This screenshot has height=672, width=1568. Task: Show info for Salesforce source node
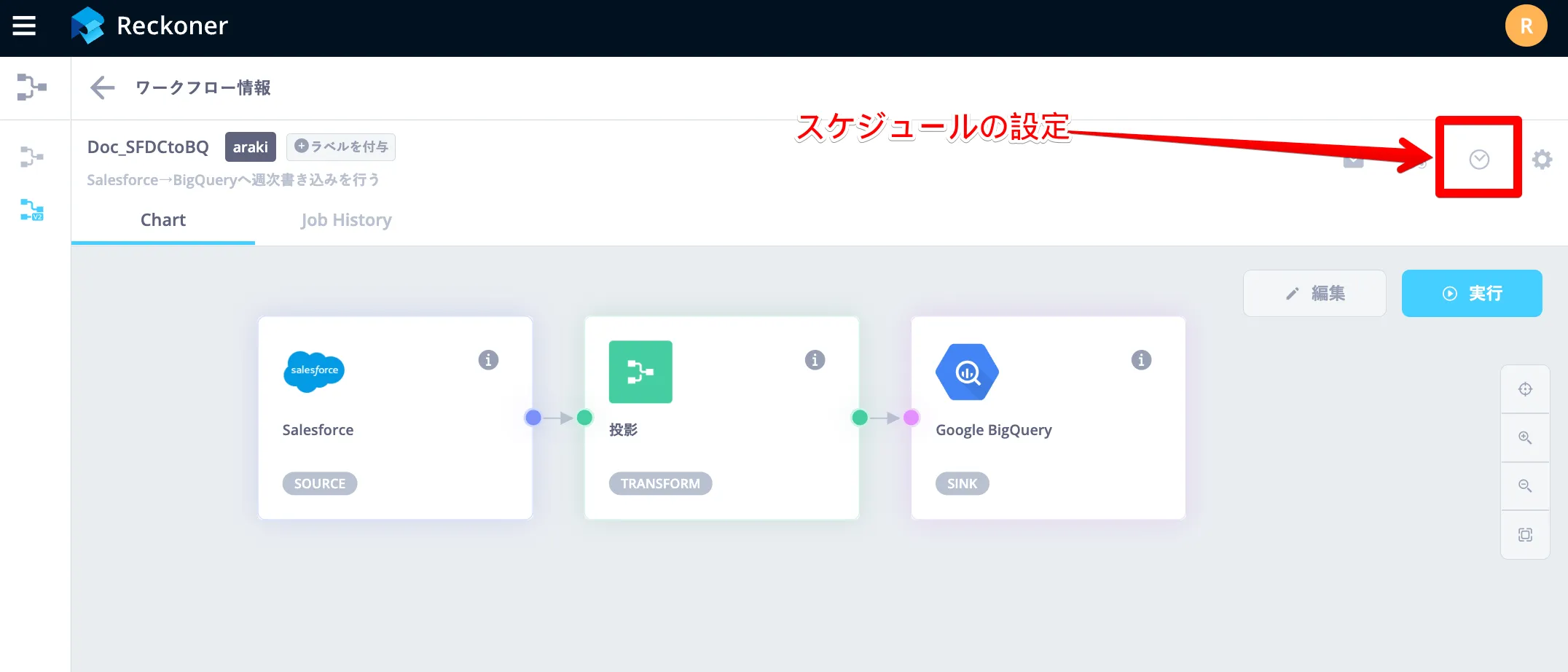(487, 360)
